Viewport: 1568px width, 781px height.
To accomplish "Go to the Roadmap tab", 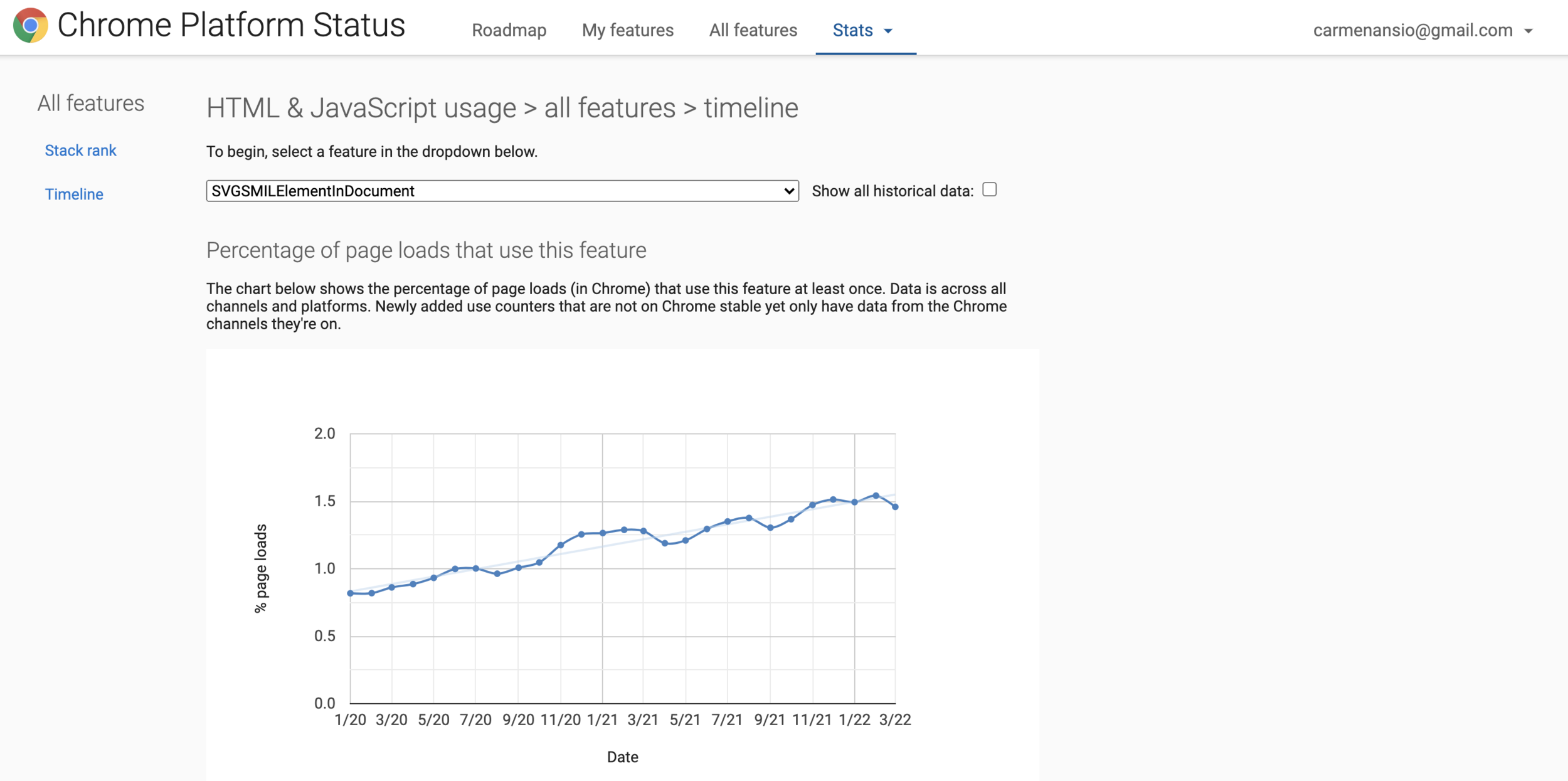I will (x=509, y=30).
